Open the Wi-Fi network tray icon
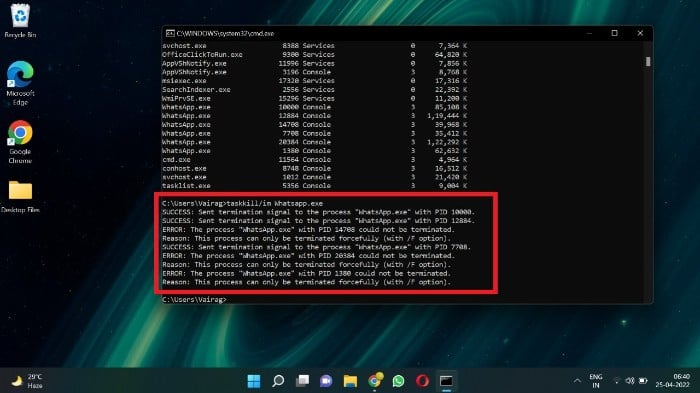Screen dimensions: 700x393 tap(617, 381)
